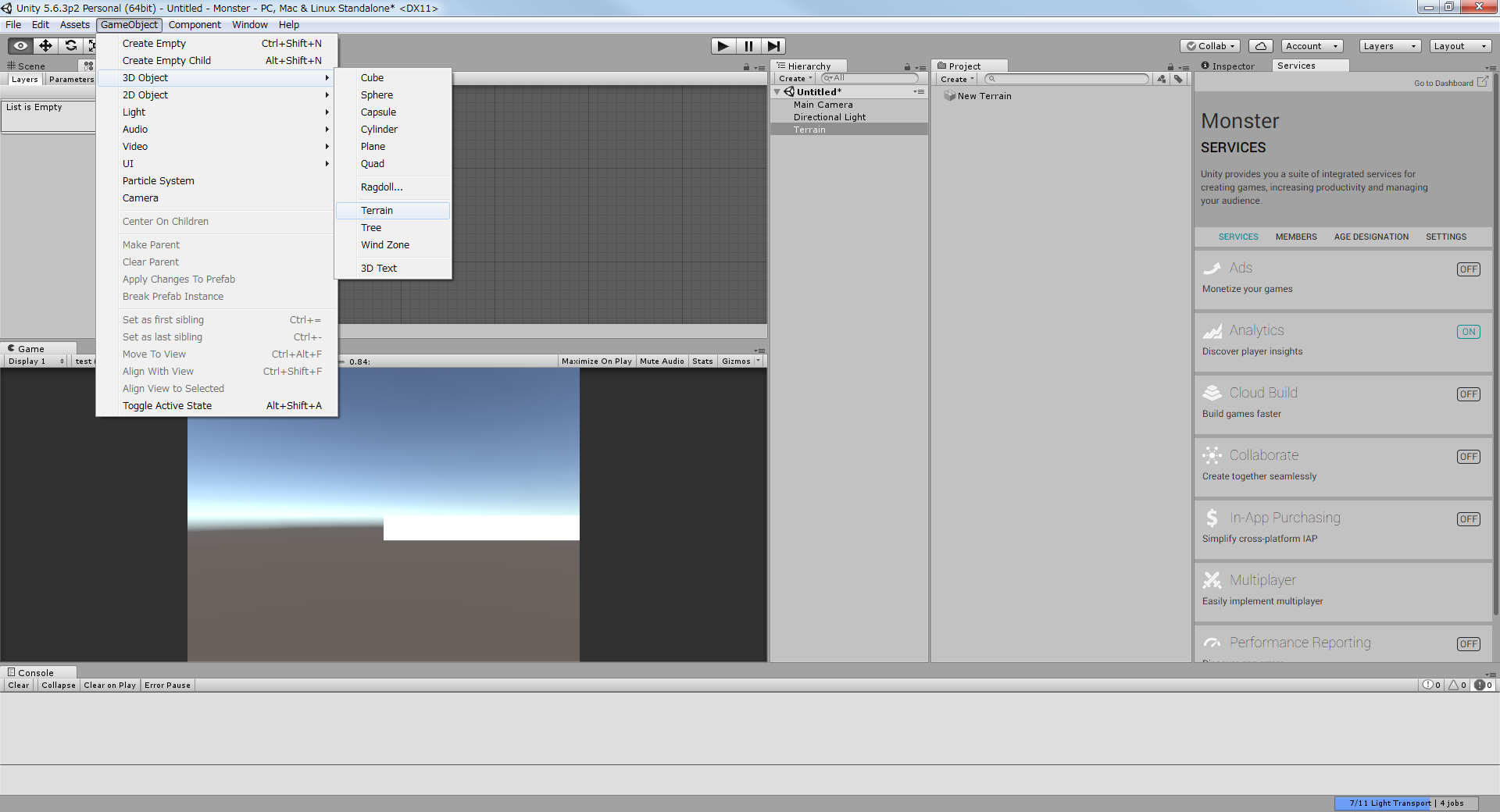
Task: Click the Go to Dashboard link
Action: click(x=1443, y=83)
